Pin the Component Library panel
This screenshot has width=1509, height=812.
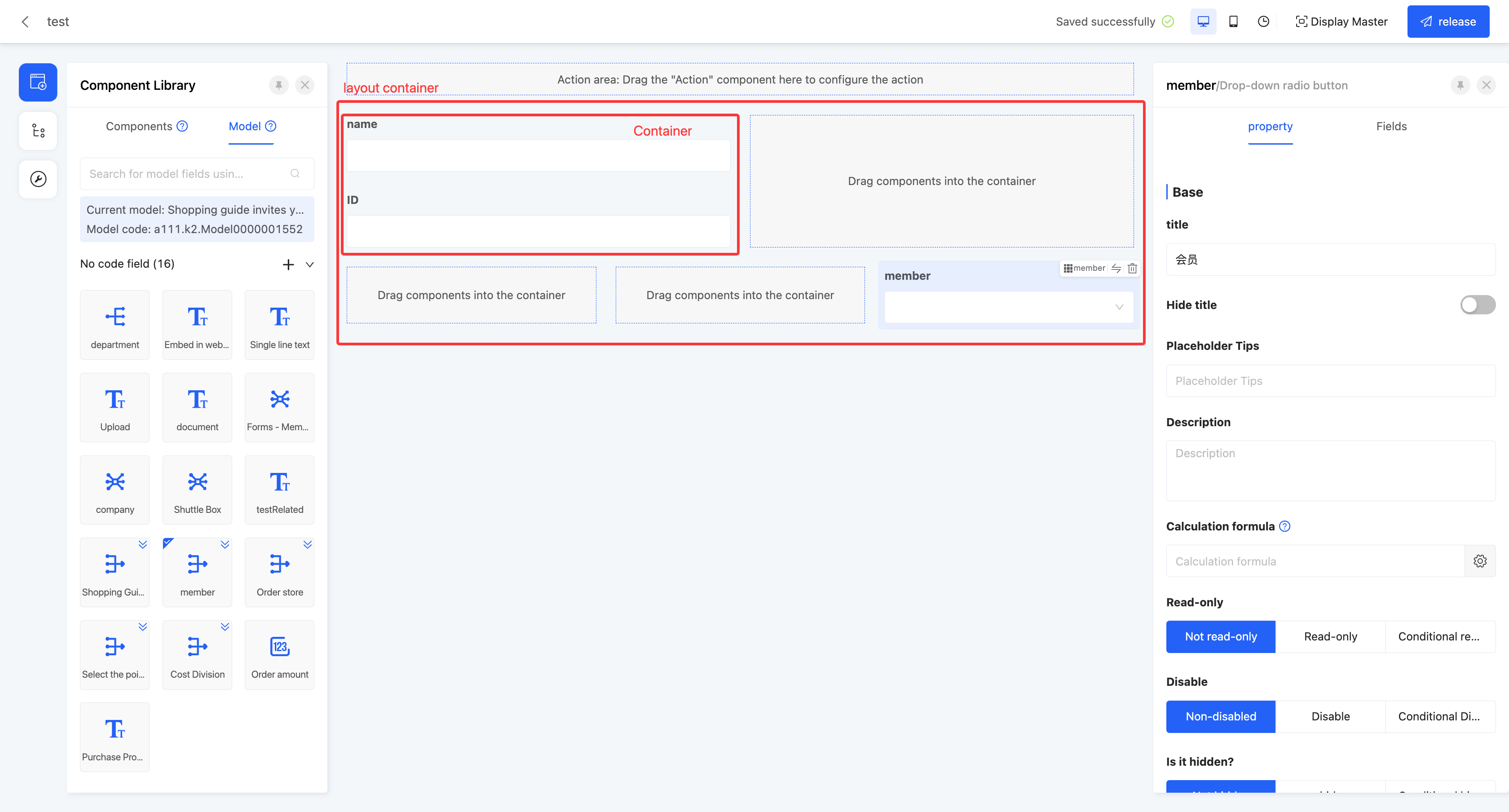(x=279, y=85)
